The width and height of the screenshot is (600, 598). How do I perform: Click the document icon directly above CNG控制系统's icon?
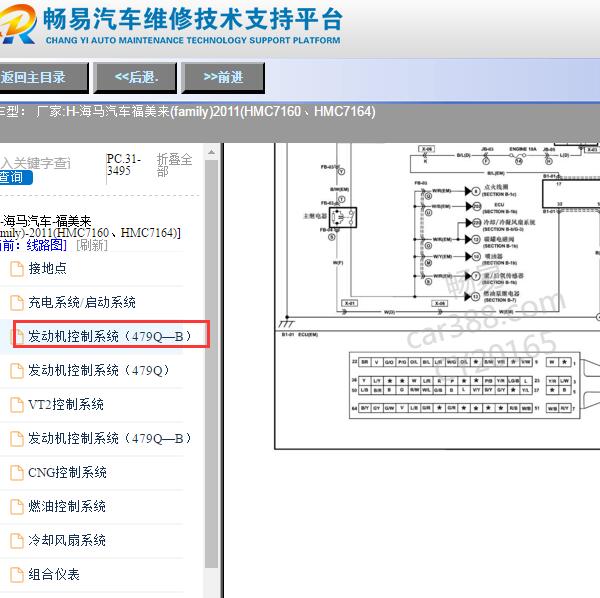point(16,438)
